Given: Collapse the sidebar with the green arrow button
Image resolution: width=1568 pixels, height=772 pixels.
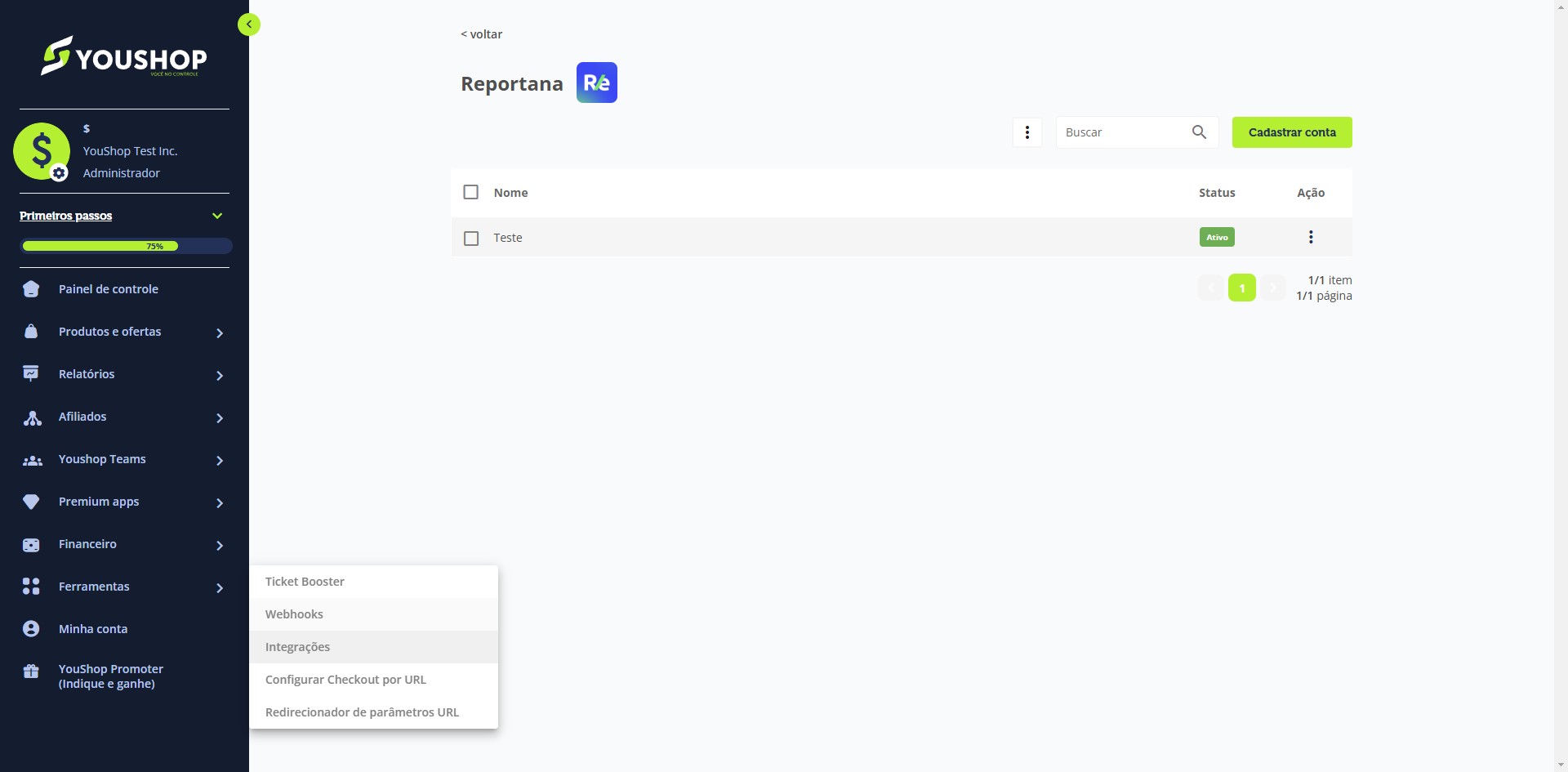Looking at the screenshot, I should (x=249, y=25).
